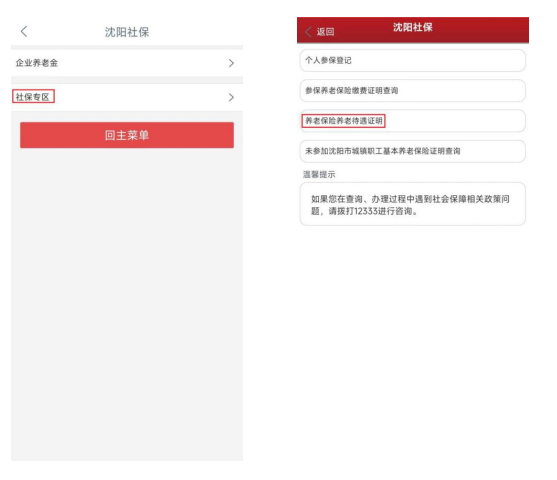This screenshot has width=557, height=480.
Task: Open 参保养老保险缴费证明查询 entry
Action: (412, 91)
